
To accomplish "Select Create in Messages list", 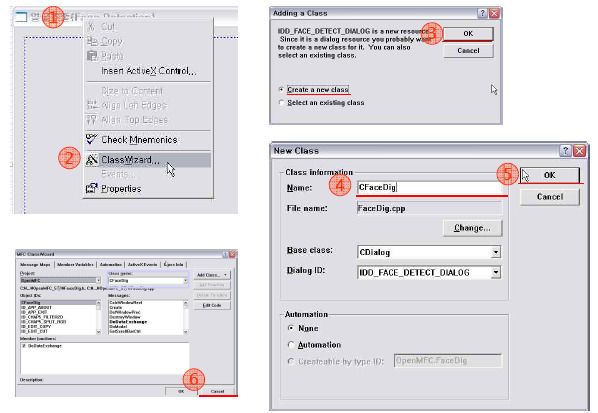I will click(x=146, y=307).
